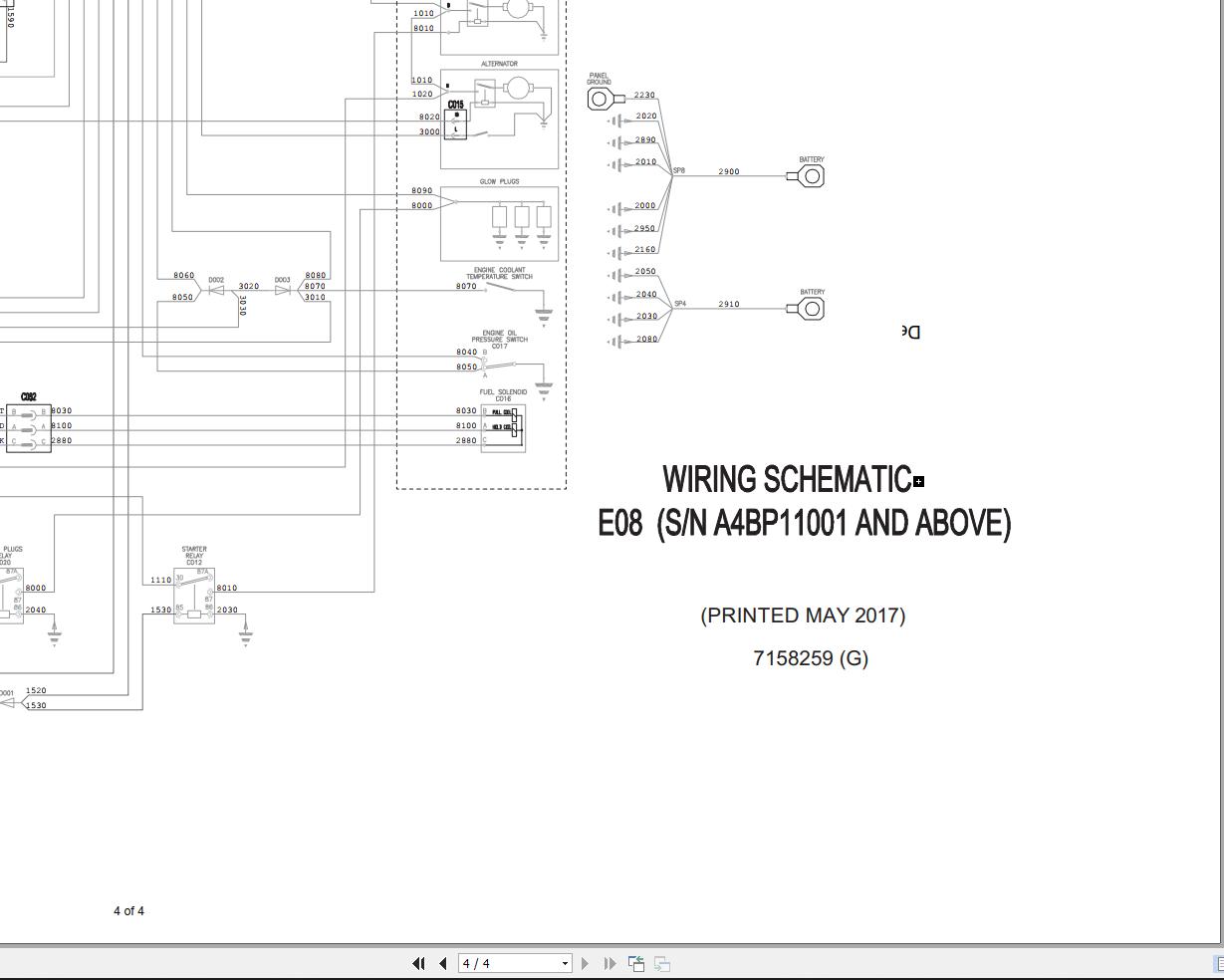Screen dimensions: 1224x980
Task: Click the D003 diode label
Action: pyautogui.click(x=282, y=280)
